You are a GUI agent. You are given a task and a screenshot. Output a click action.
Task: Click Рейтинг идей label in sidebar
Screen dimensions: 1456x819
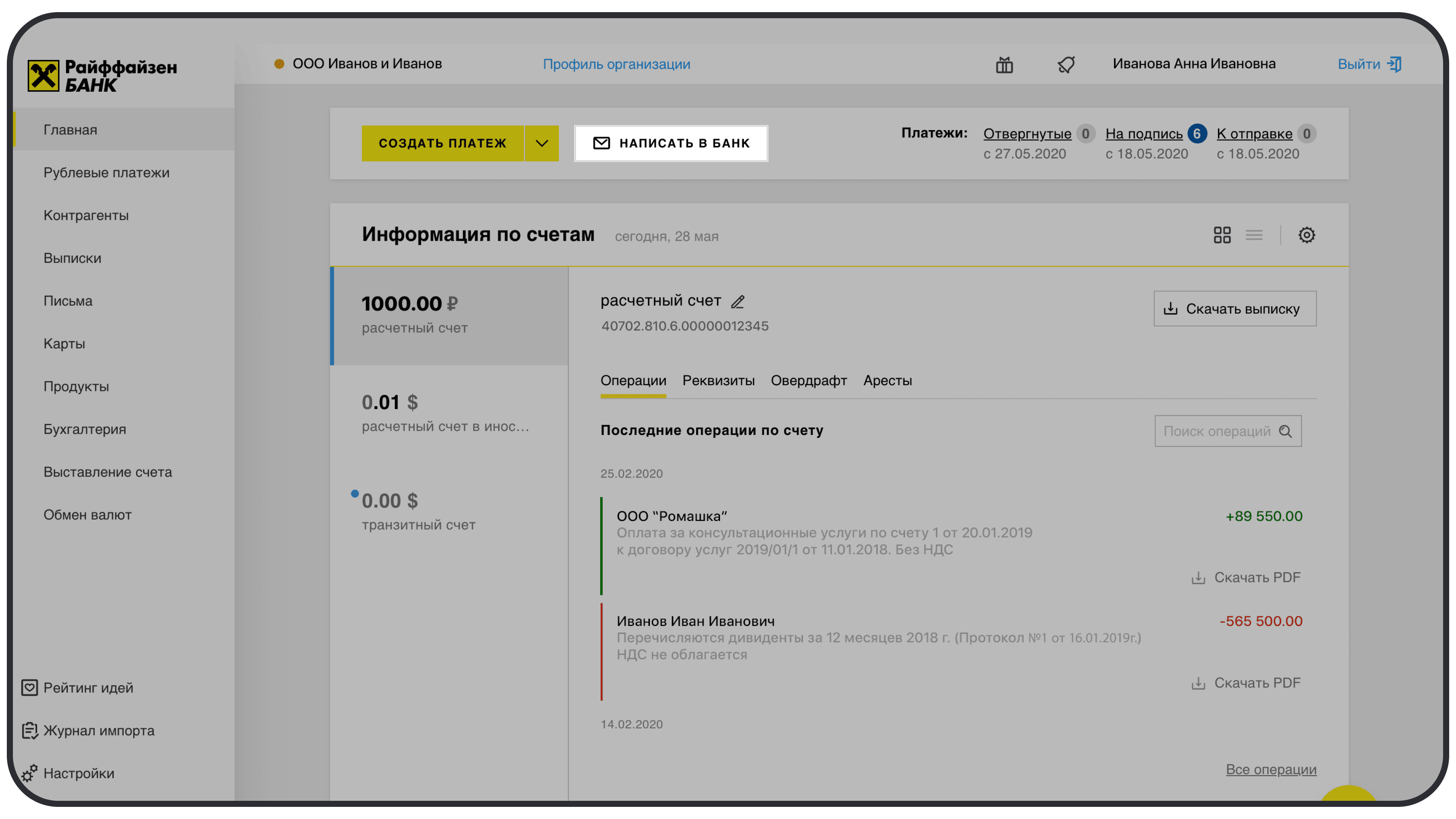[x=88, y=688]
